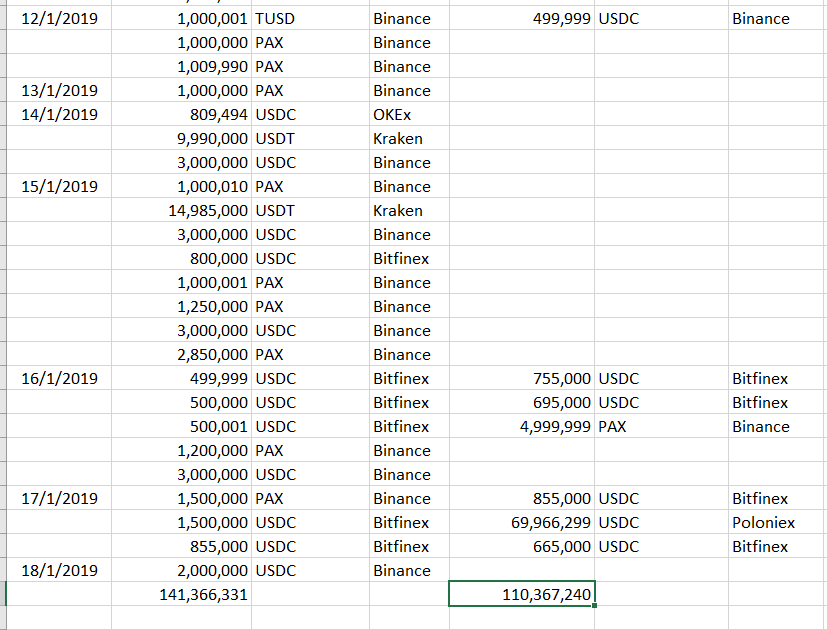Select the 4,999,999 amount cell
The image size is (827, 630).
pyautogui.click(x=522, y=426)
